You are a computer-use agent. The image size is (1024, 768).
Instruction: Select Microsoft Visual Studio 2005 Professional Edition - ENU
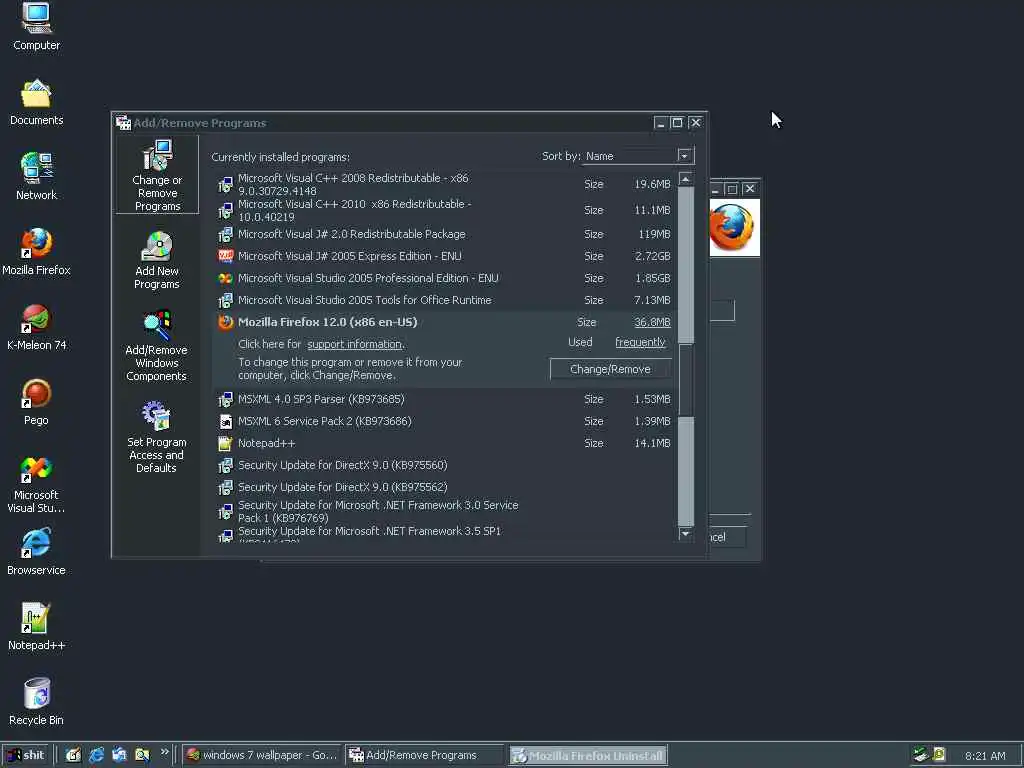(x=368, y=278)
